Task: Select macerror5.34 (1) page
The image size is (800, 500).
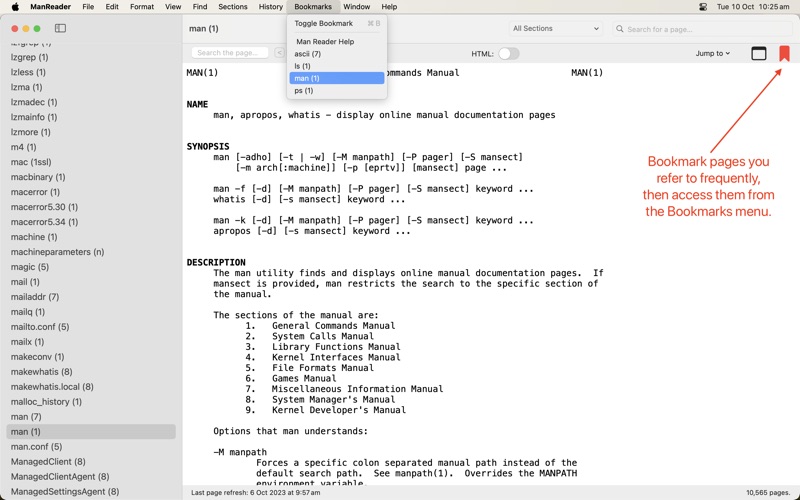Action: 91,222
